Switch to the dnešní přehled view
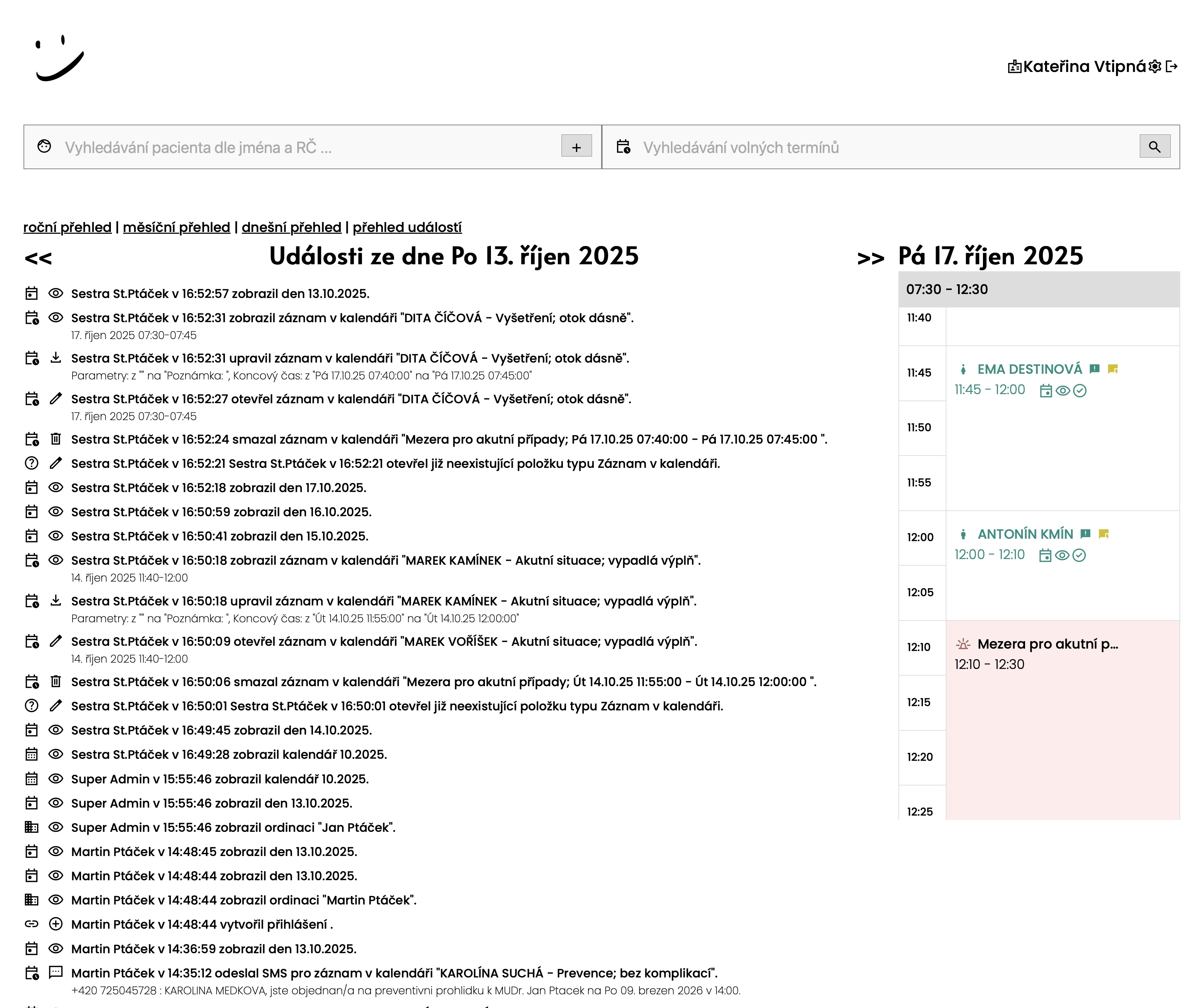This screenshot has width=1203, height=1008. click(x=293, y=227)
